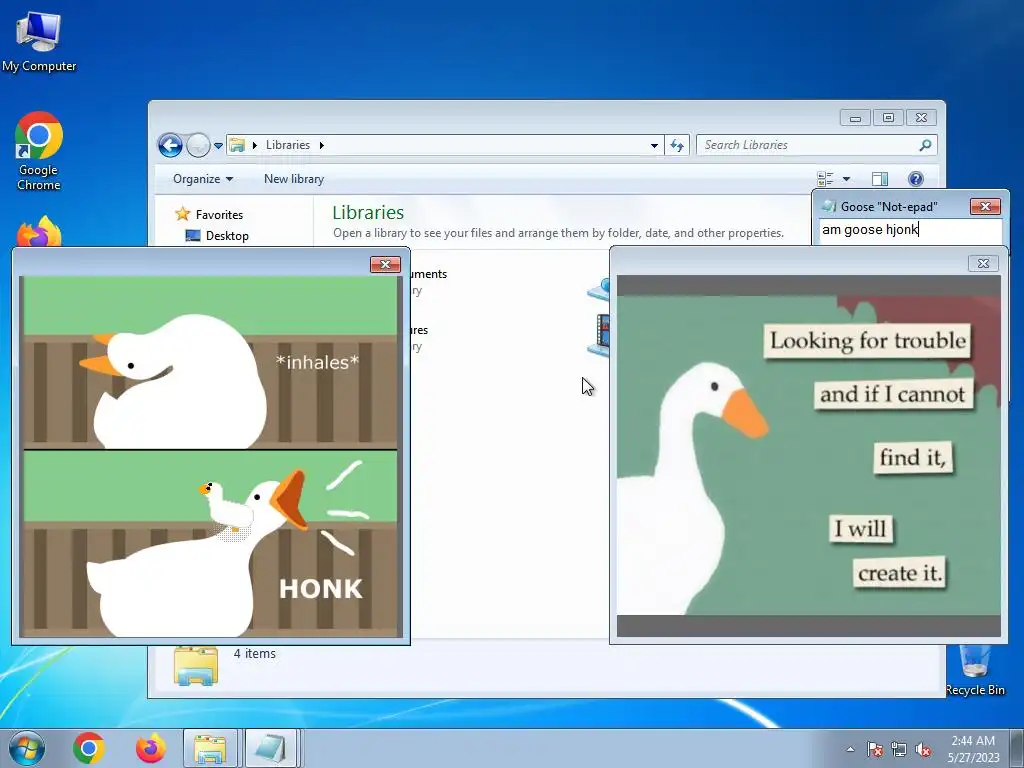The image size is (1024, 768).
Task: Click the Libraries heading text
Action: point(368,212)
